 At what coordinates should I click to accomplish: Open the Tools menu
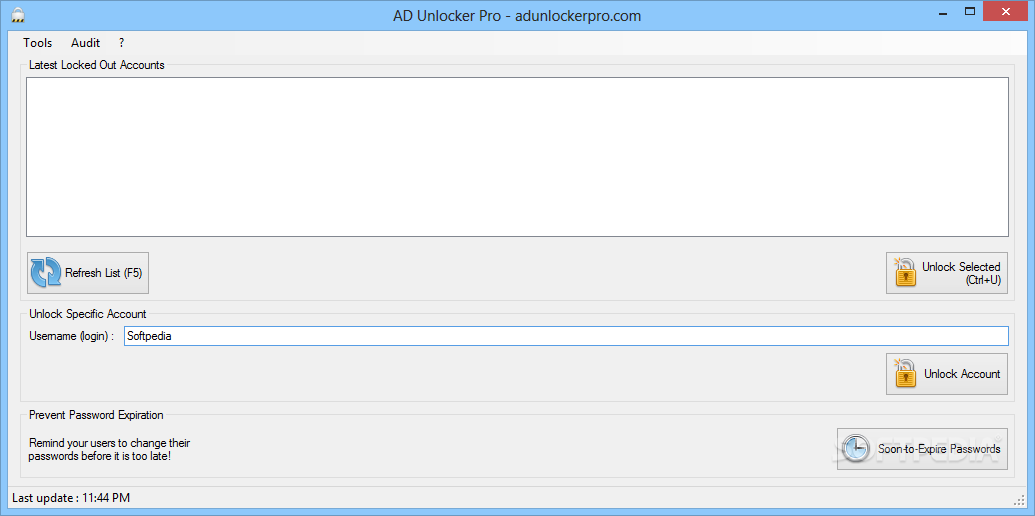(x=38, y=43)
